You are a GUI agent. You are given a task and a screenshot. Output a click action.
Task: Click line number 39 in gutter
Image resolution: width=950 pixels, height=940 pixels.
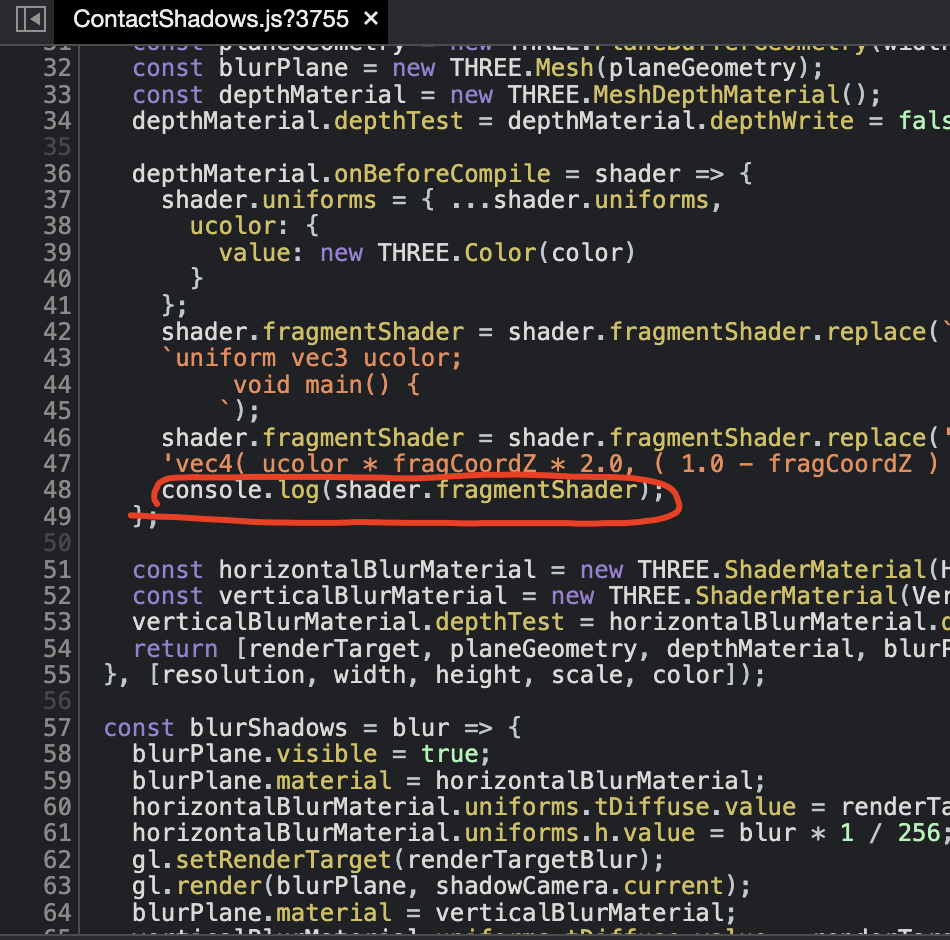[58, 253]
